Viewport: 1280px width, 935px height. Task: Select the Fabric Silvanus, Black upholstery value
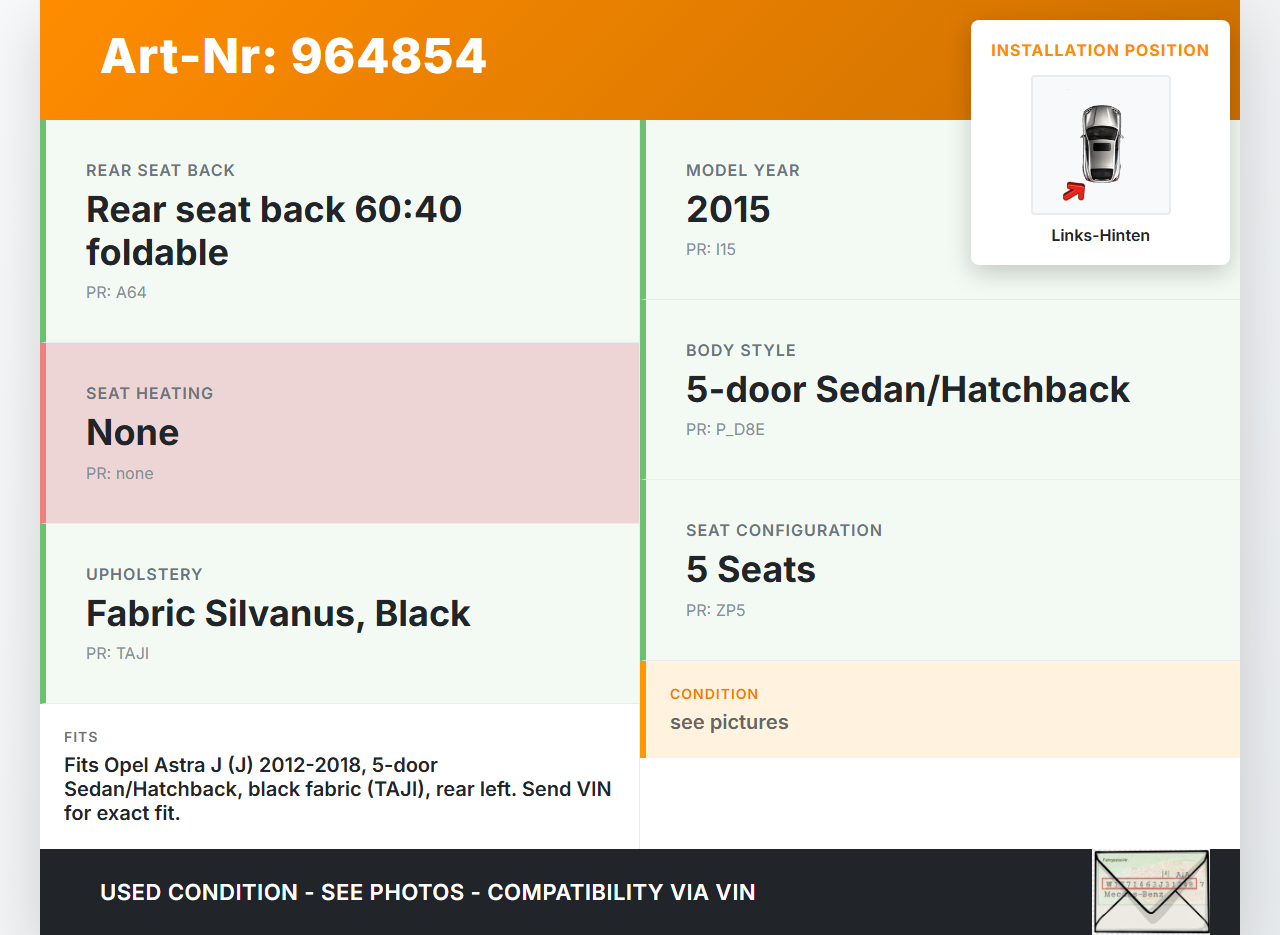click(x=278, y=613)
